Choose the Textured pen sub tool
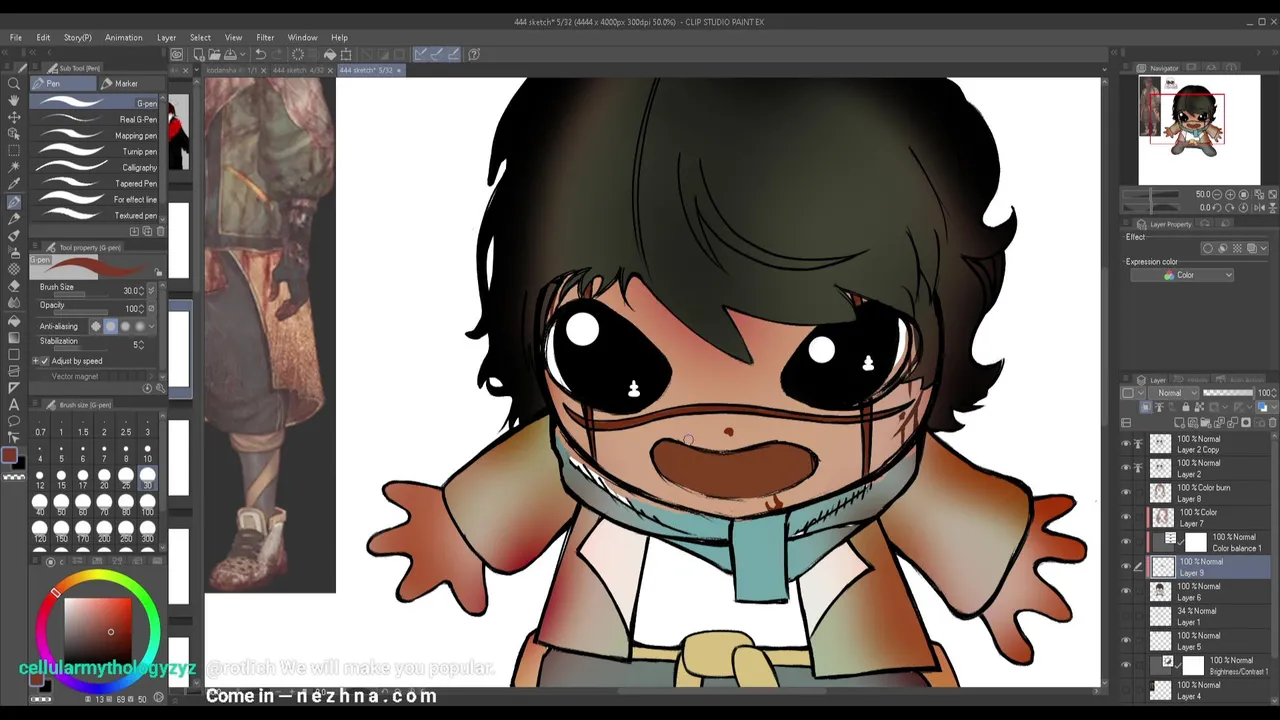Screen dimensions: 1280x720 pyautogui.click(x=95, y=216)
